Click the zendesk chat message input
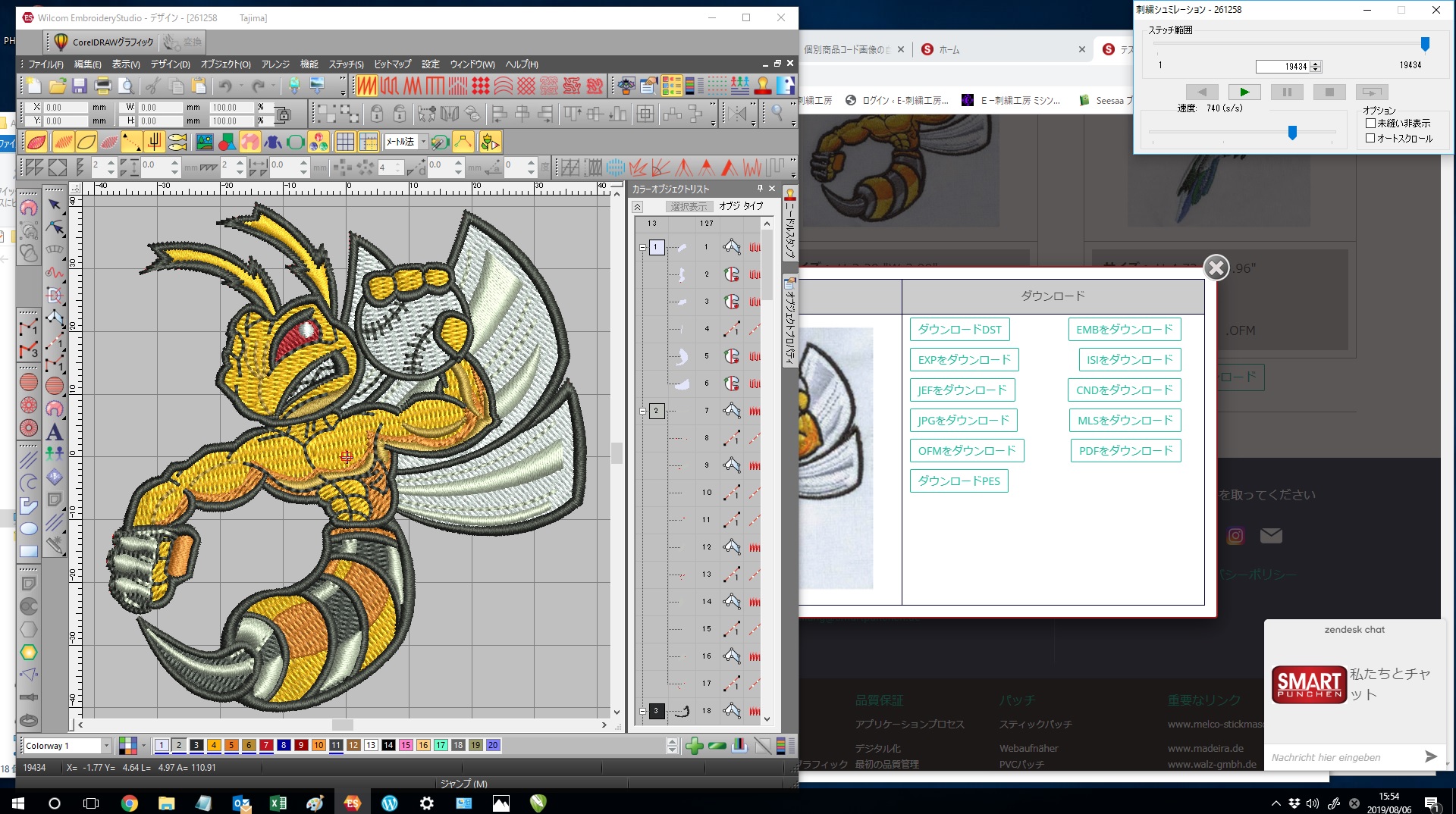The height and width of the screenshot is (814, 1456). pyautogui.click(x=1342, y=757)
